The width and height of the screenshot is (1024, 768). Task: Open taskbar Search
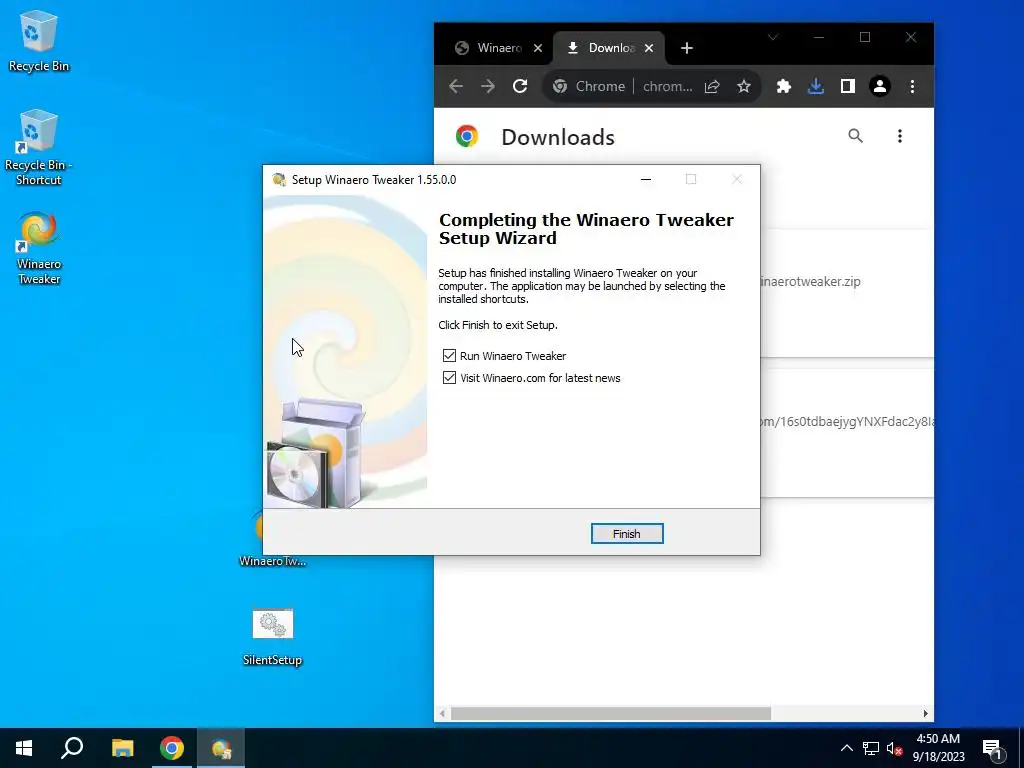pyautogui.click(x=72, y=748)
